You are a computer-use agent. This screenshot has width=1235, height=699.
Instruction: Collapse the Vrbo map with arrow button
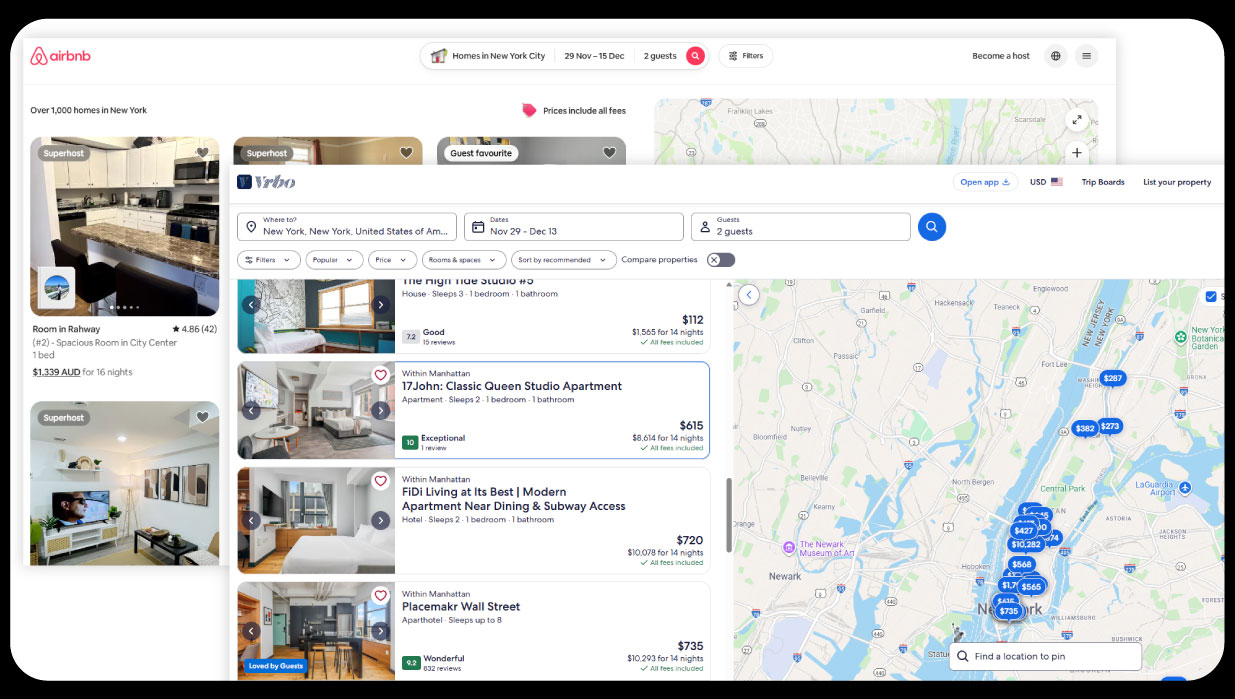(749, 294)
